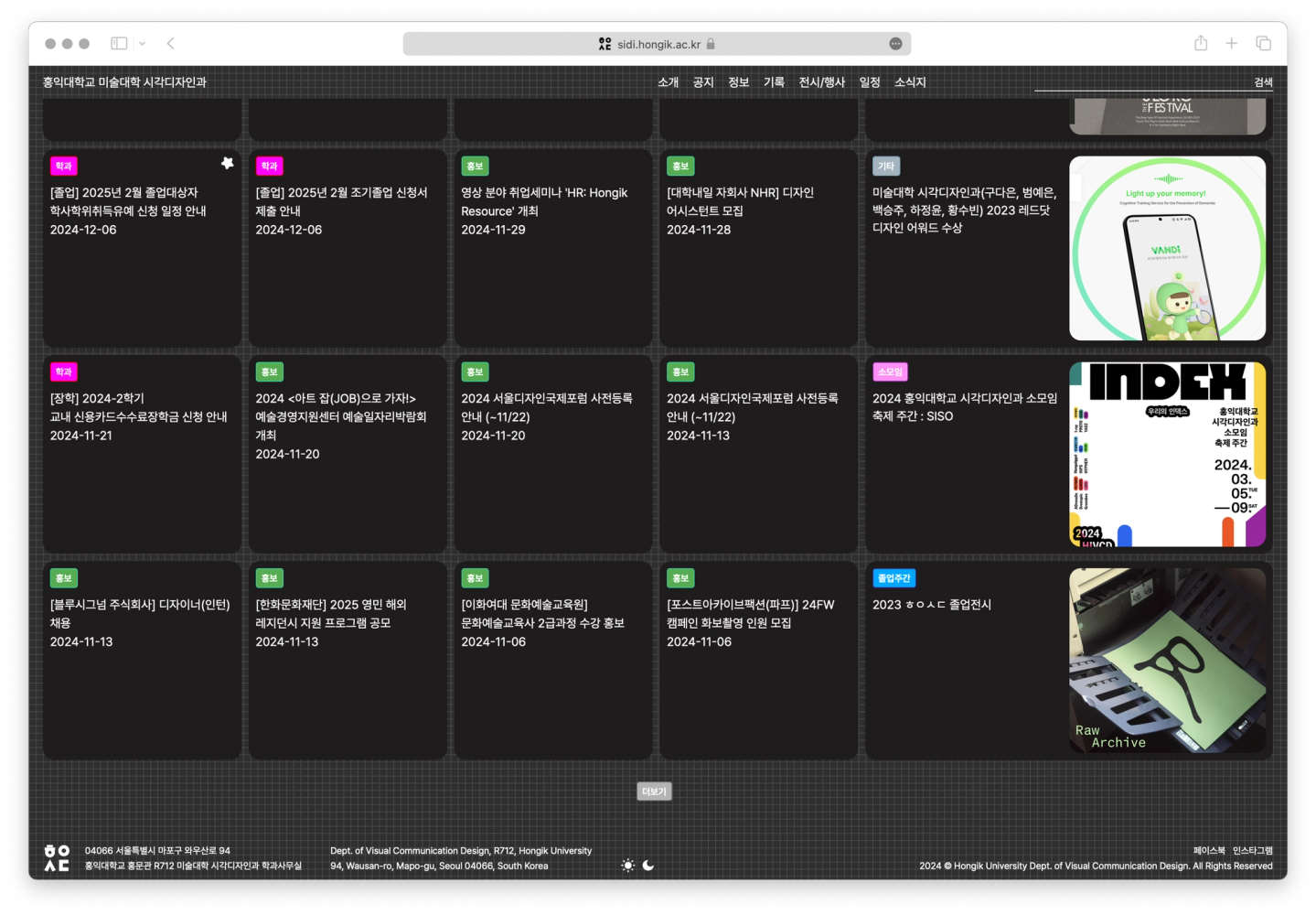Click 학과 tag on 신용카드수수료장학금 card

64,372
